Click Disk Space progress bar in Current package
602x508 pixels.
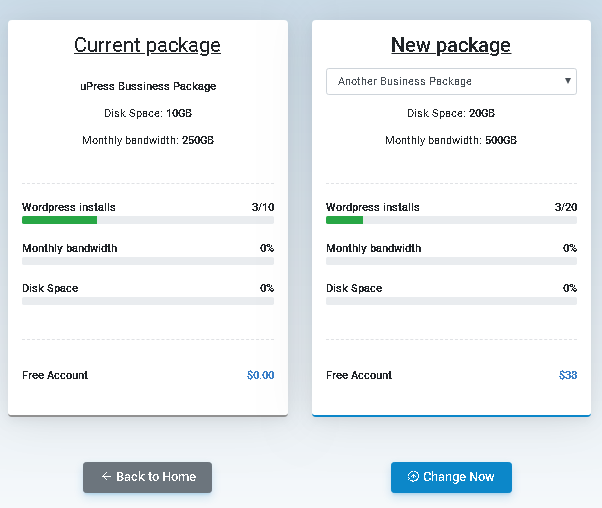(x=148, y=301)
